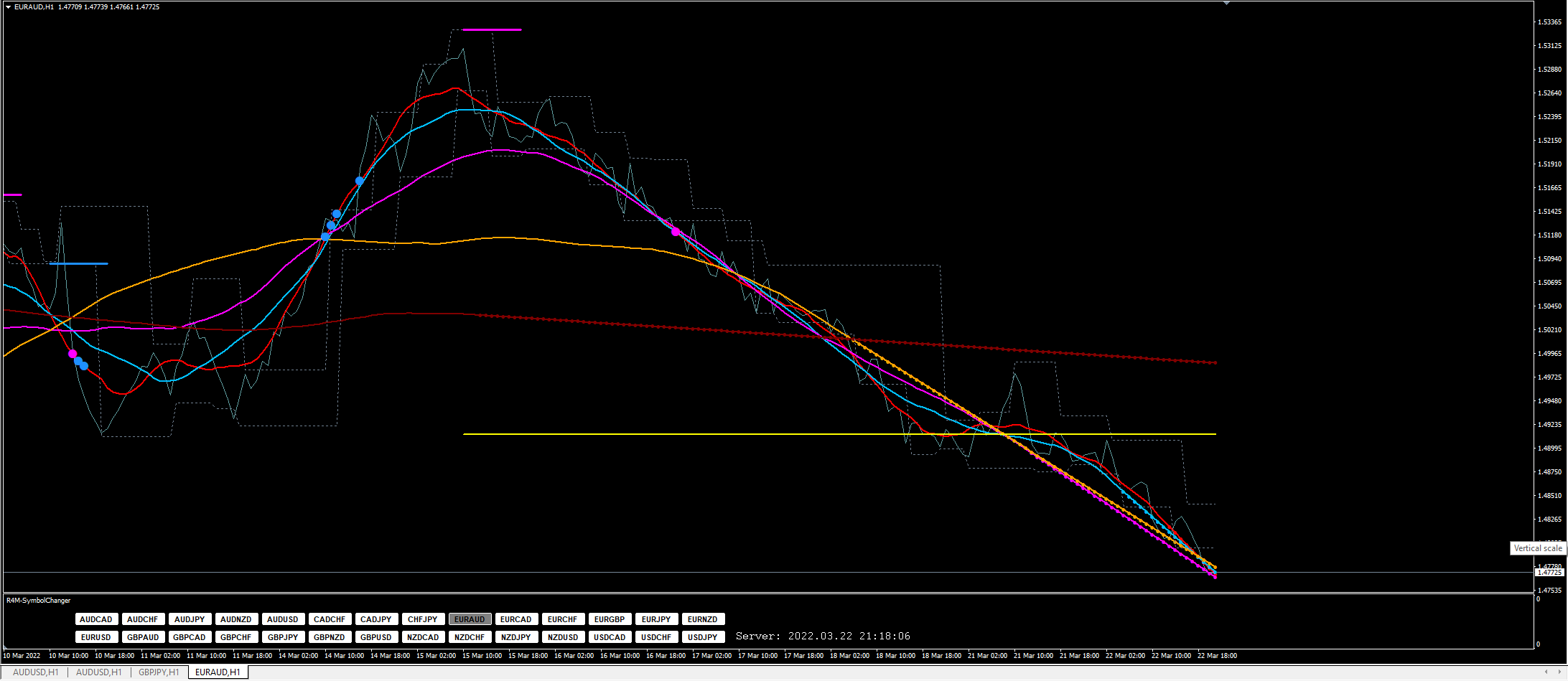The height and width of the screenshot is (681, 1568).
Task: Click the 1.49480 price scale label
Action: pyautogui.click(x=1549, y=401)
